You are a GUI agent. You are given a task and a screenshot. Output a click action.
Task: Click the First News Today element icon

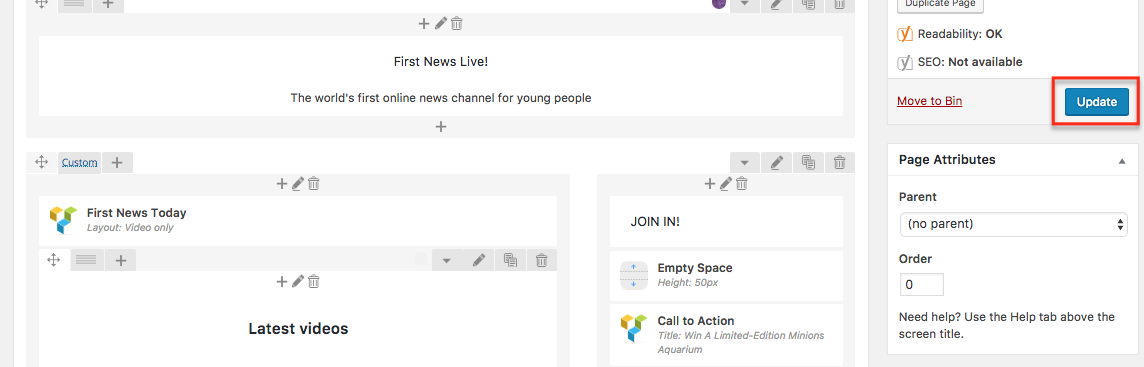point(63,220)
